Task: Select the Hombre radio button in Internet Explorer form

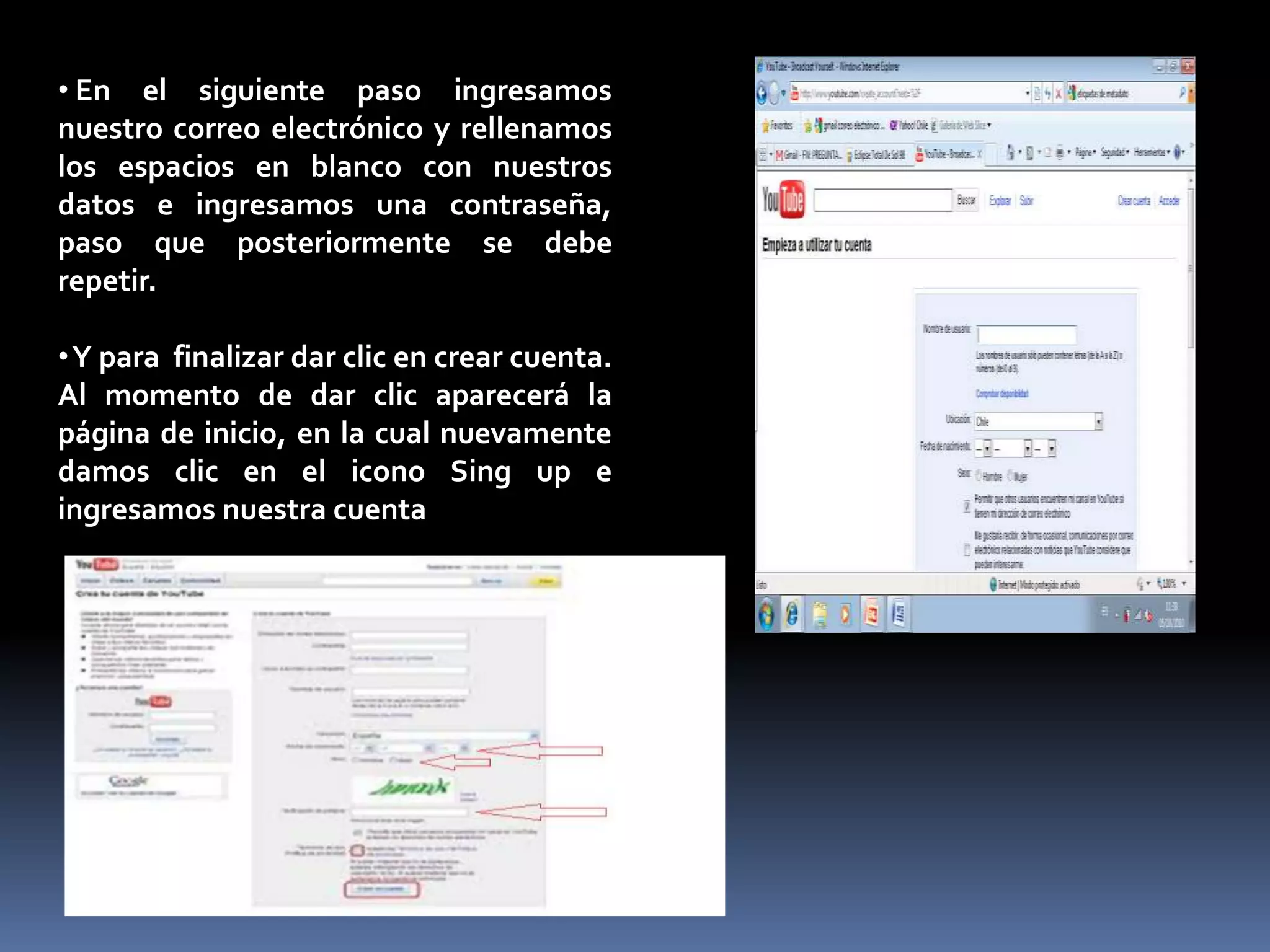Action: pyautogui.click(x=979, y=476)
